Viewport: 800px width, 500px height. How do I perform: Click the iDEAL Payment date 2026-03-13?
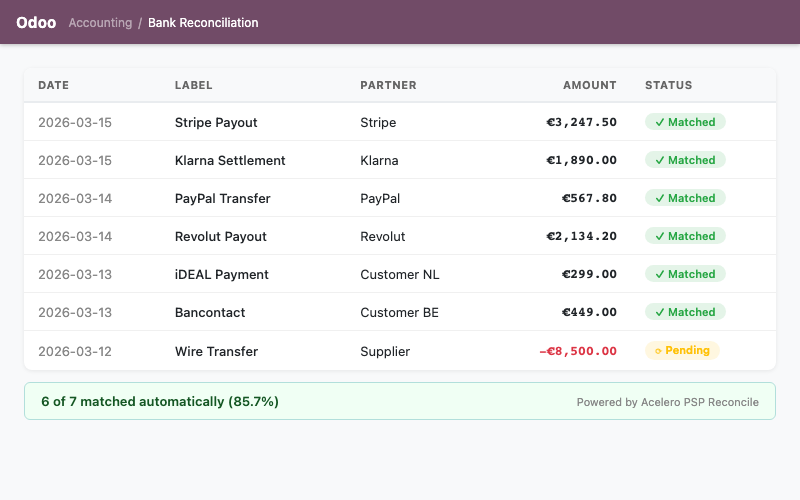coord(75,274)
